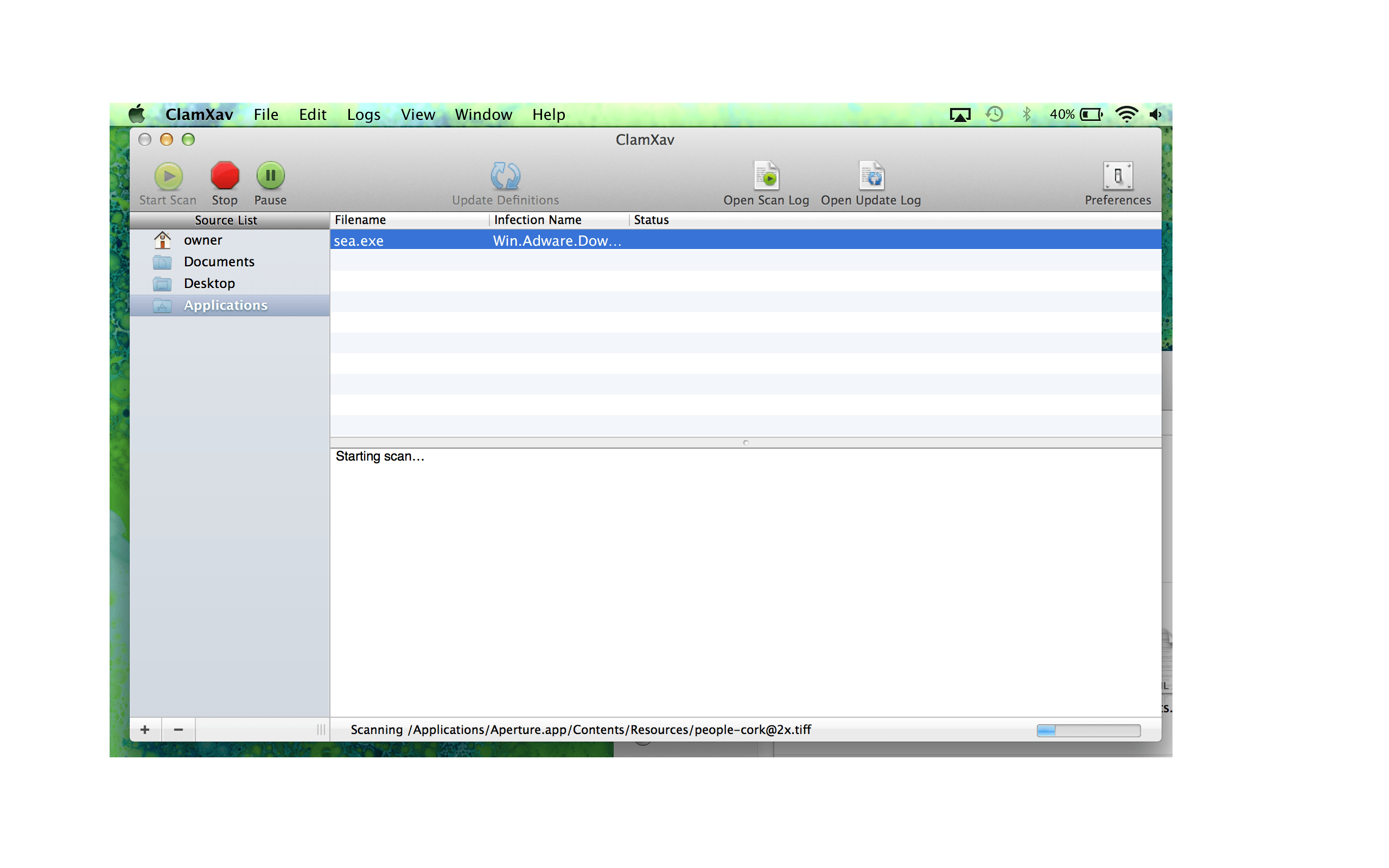Remove selected source with minus button
1389x868 pixels.
[x=178, y=730]
